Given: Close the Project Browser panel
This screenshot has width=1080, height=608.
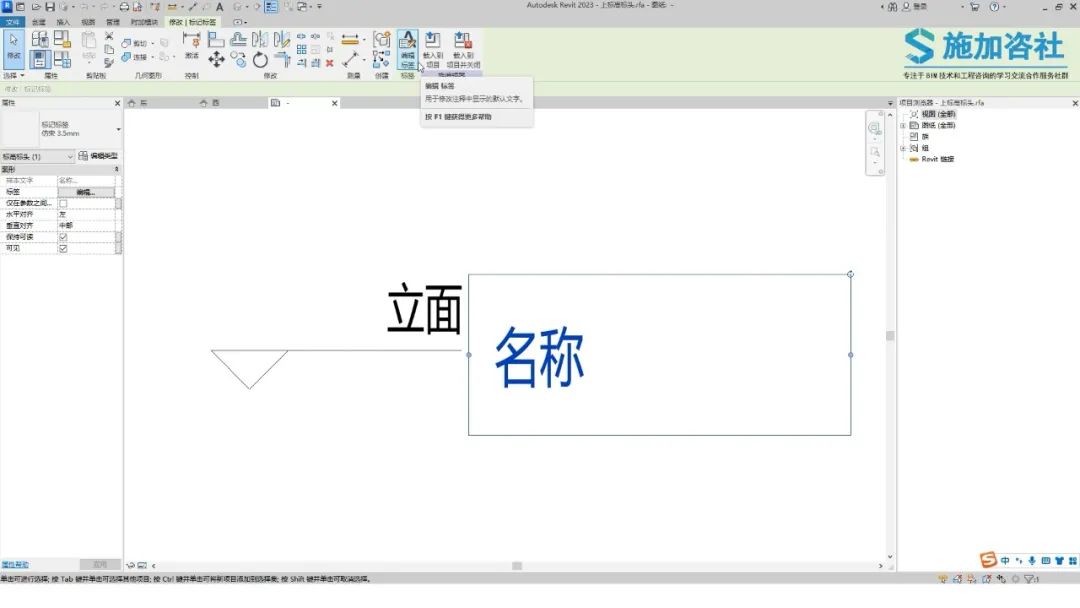Looking at the screenshot, I should [x=1074, y=103].
